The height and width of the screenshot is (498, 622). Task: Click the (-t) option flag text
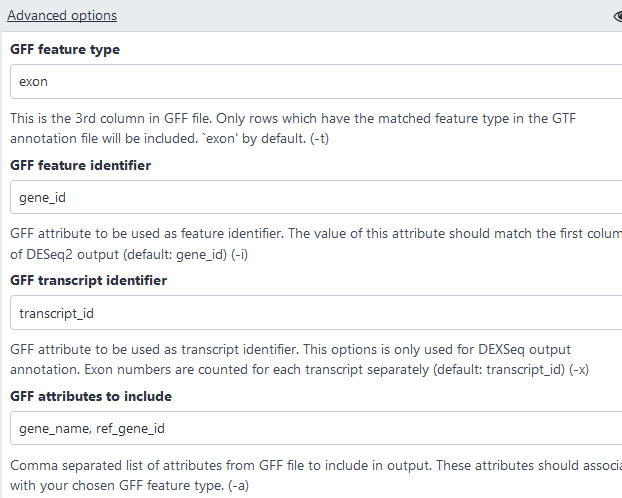pos(320,138)
